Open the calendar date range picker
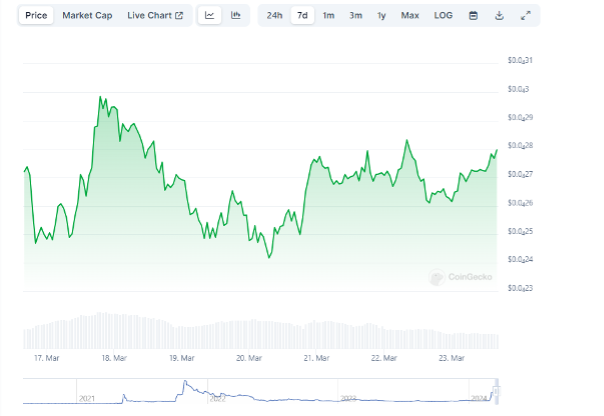The image size is (604, 416). pos(474,16)
